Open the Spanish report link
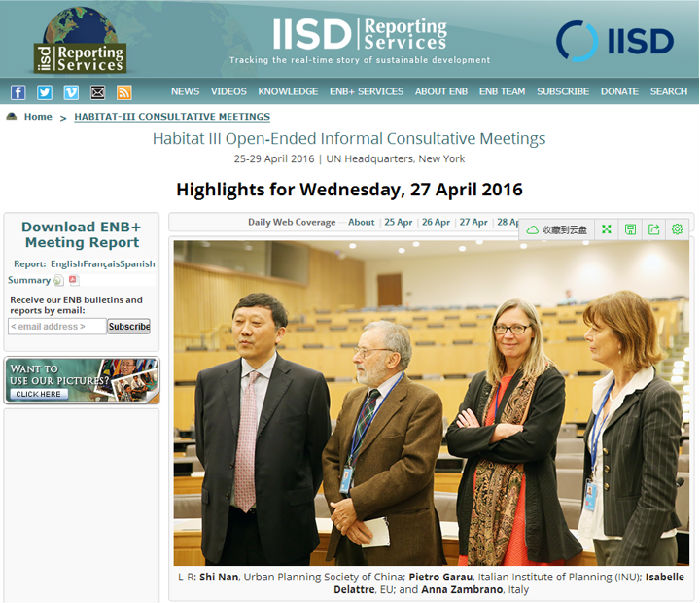Screen dimensions: 700x603 (138, 264)
